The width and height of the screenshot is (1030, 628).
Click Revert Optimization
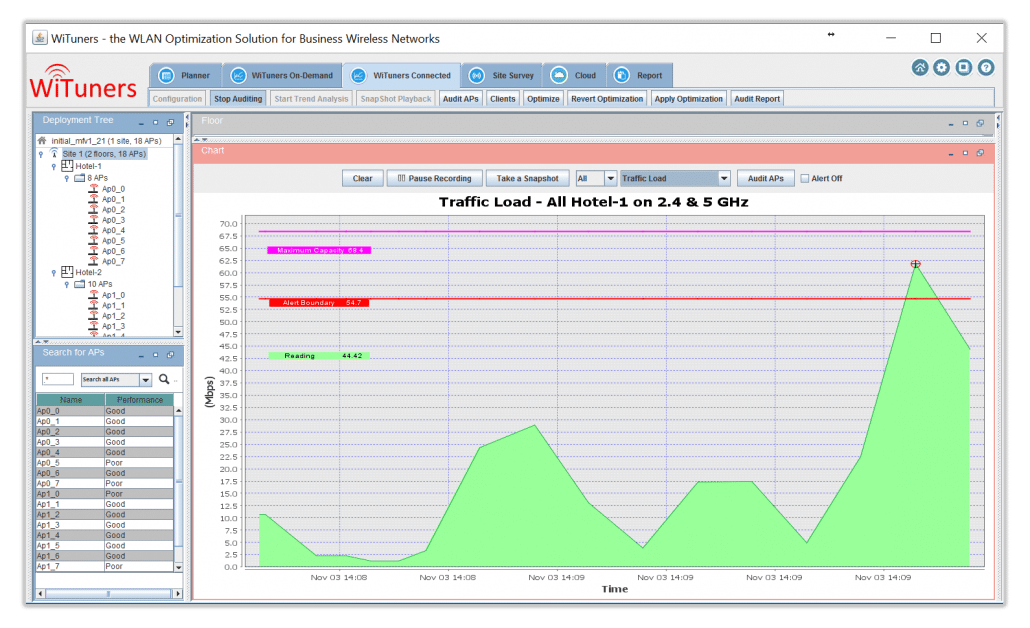[607, 99]
